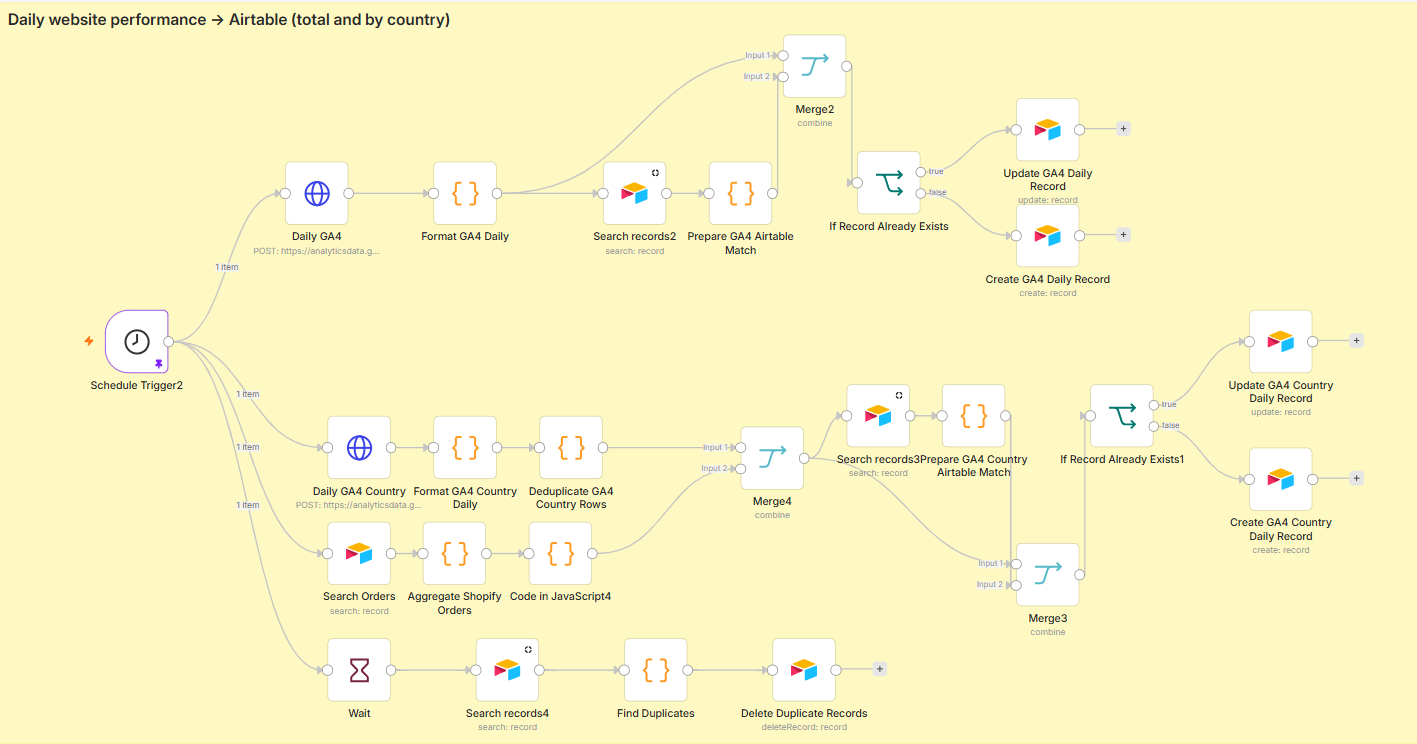Open Create GA4 Country Daily Record node
The image size is (1417, 744).
click(x=1281, y=479)
